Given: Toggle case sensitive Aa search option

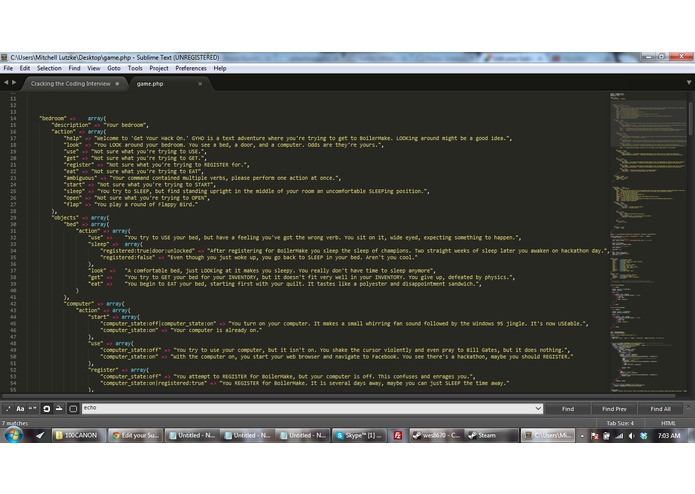Looking at the screenshot, I should point(20,408).
